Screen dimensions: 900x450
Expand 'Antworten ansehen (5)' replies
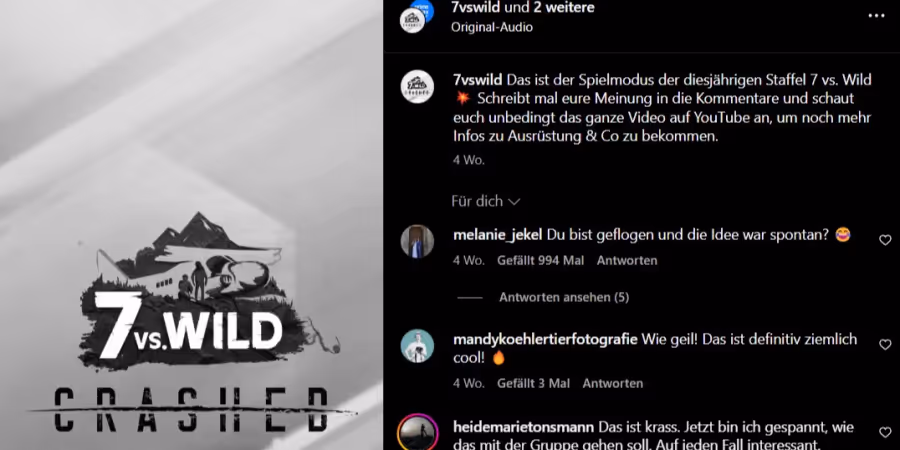point(564,297)
